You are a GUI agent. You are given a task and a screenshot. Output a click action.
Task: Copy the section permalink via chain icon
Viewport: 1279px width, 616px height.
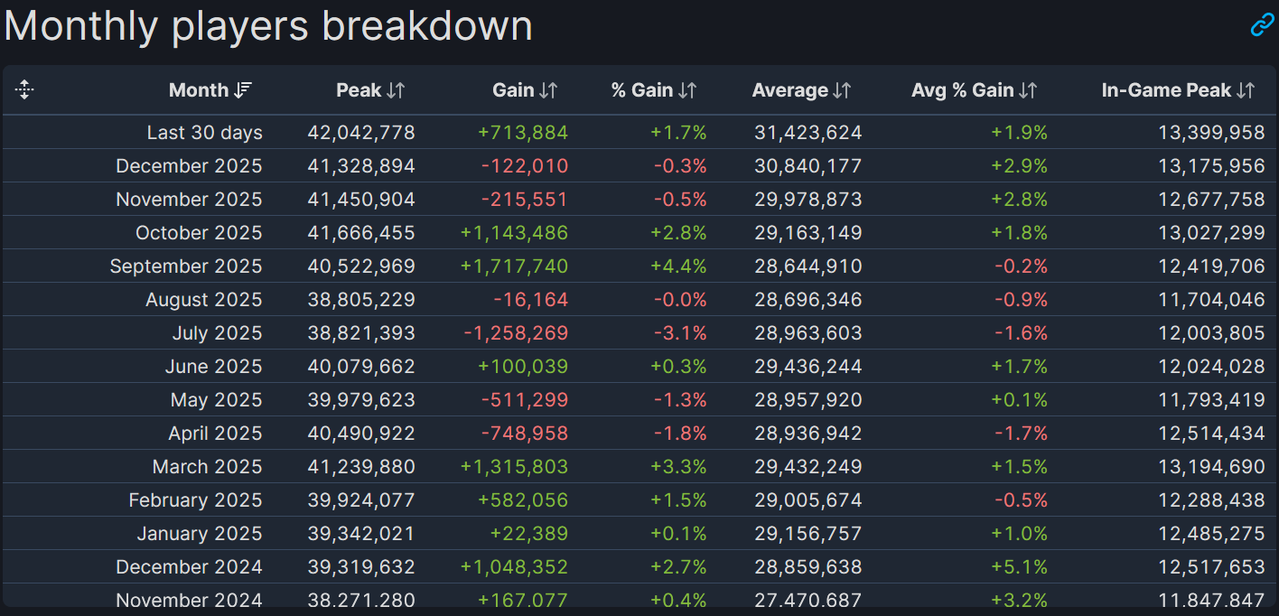point(1262,25)
